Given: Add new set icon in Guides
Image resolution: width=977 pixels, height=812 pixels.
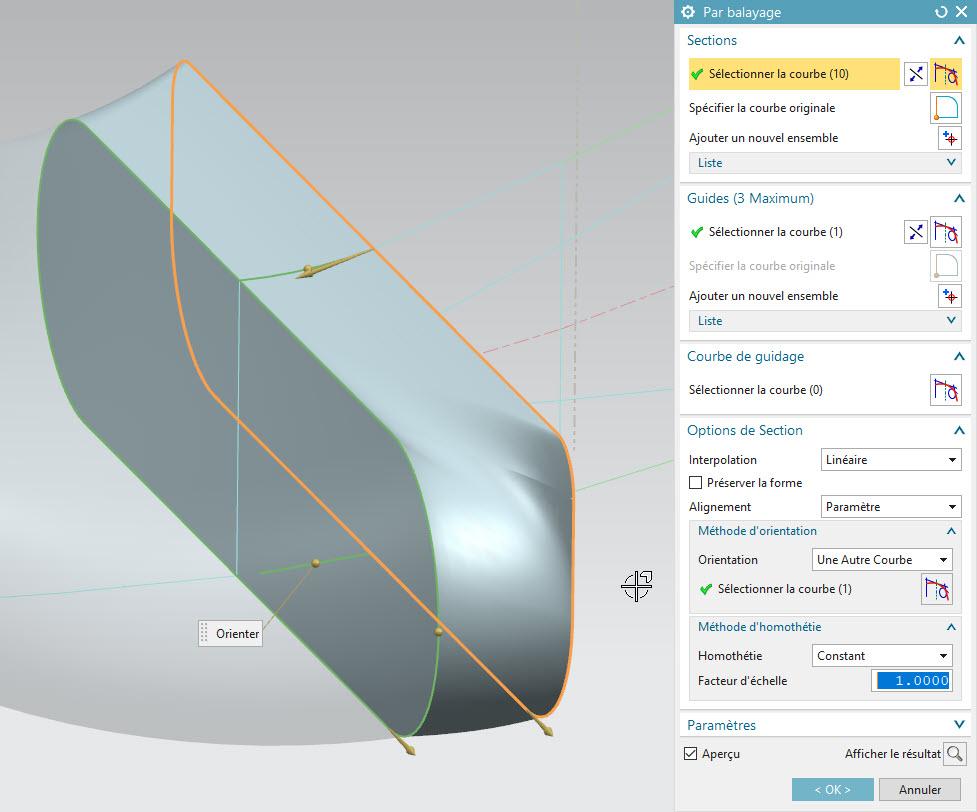Looking at the screenshot, I should (948, 296).
